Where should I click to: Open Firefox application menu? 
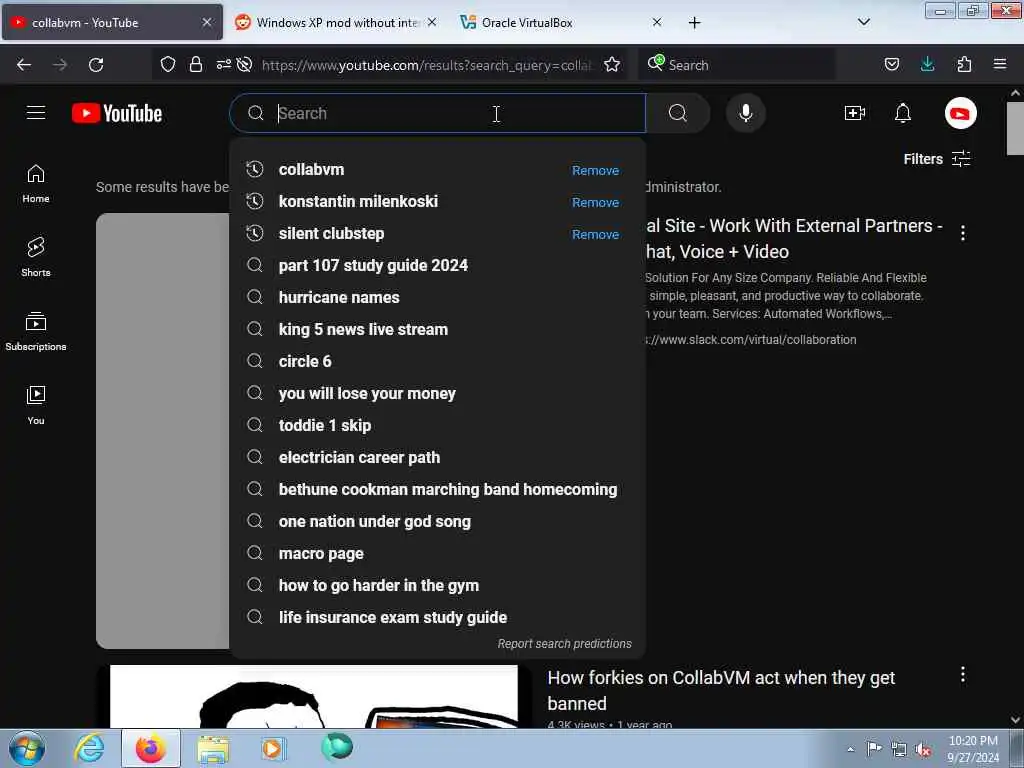coord(1000,64)
